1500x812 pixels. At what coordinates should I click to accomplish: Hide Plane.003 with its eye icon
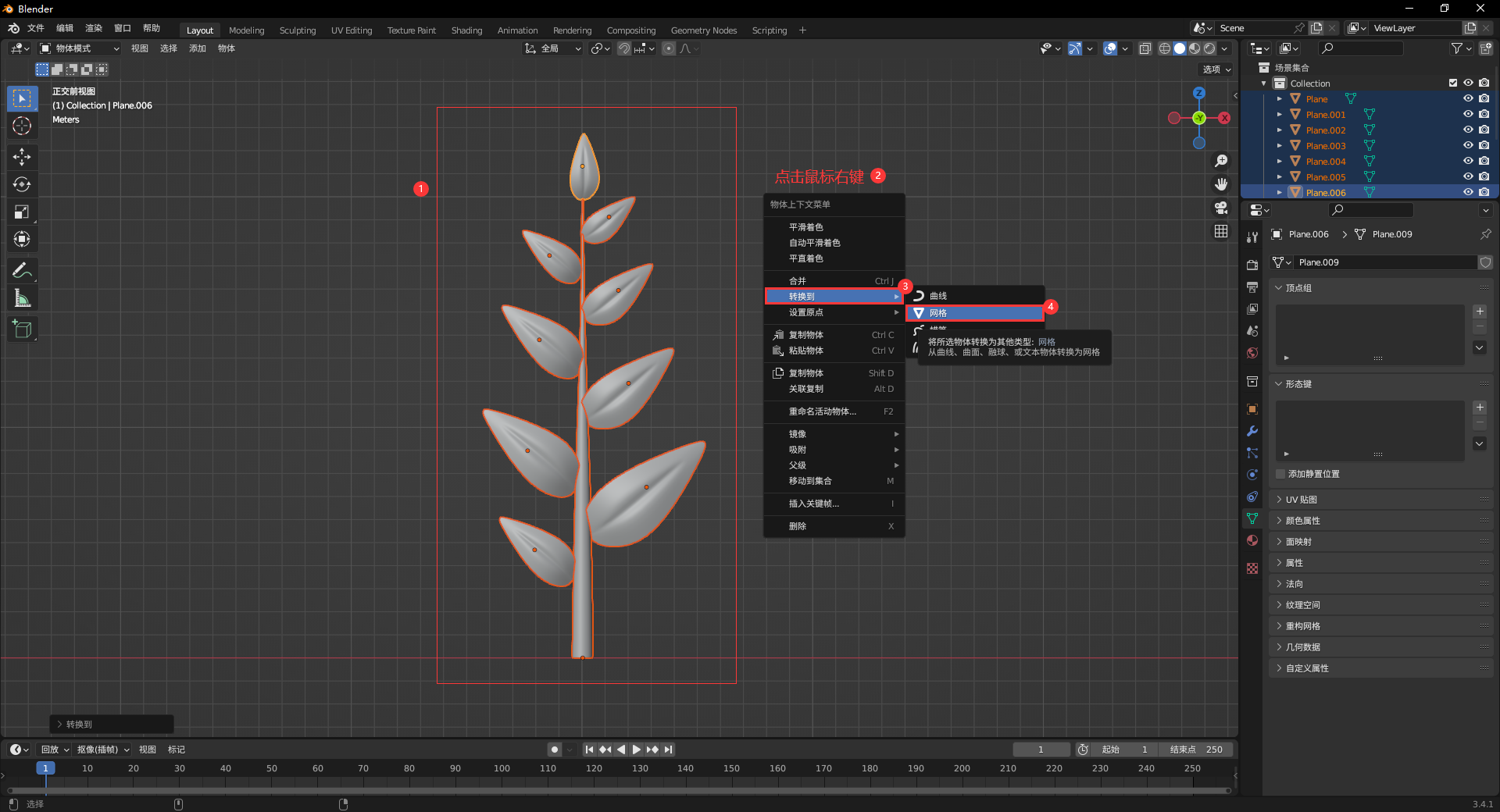(x=1468, y=145)
